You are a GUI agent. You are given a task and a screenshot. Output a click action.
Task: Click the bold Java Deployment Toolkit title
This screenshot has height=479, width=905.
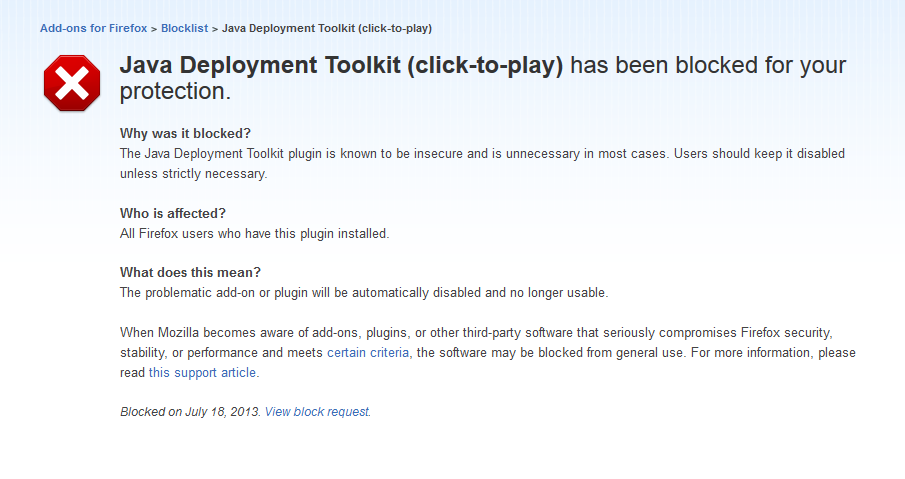(341, 65)
